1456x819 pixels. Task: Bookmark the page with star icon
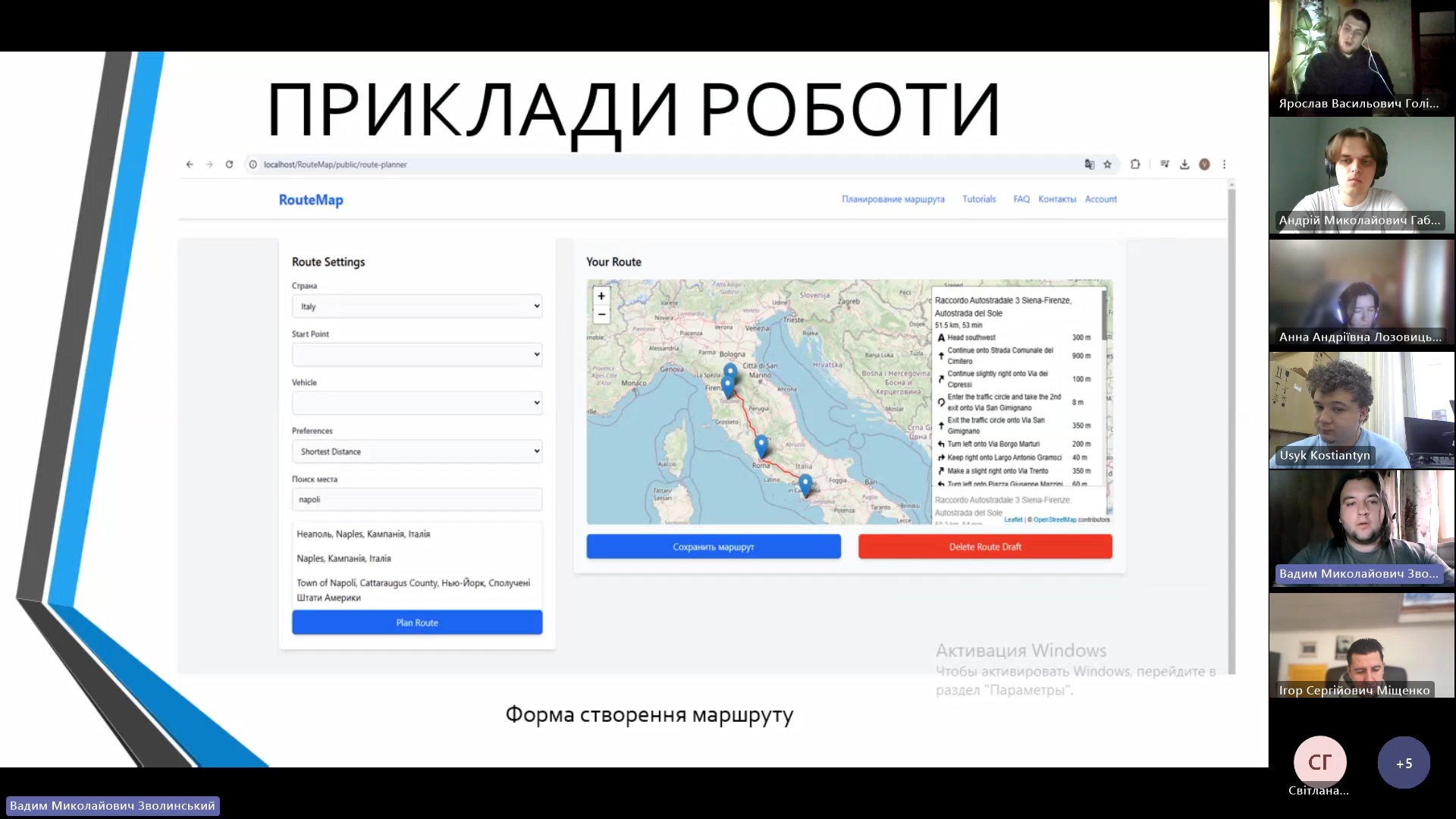(1107, 165)
